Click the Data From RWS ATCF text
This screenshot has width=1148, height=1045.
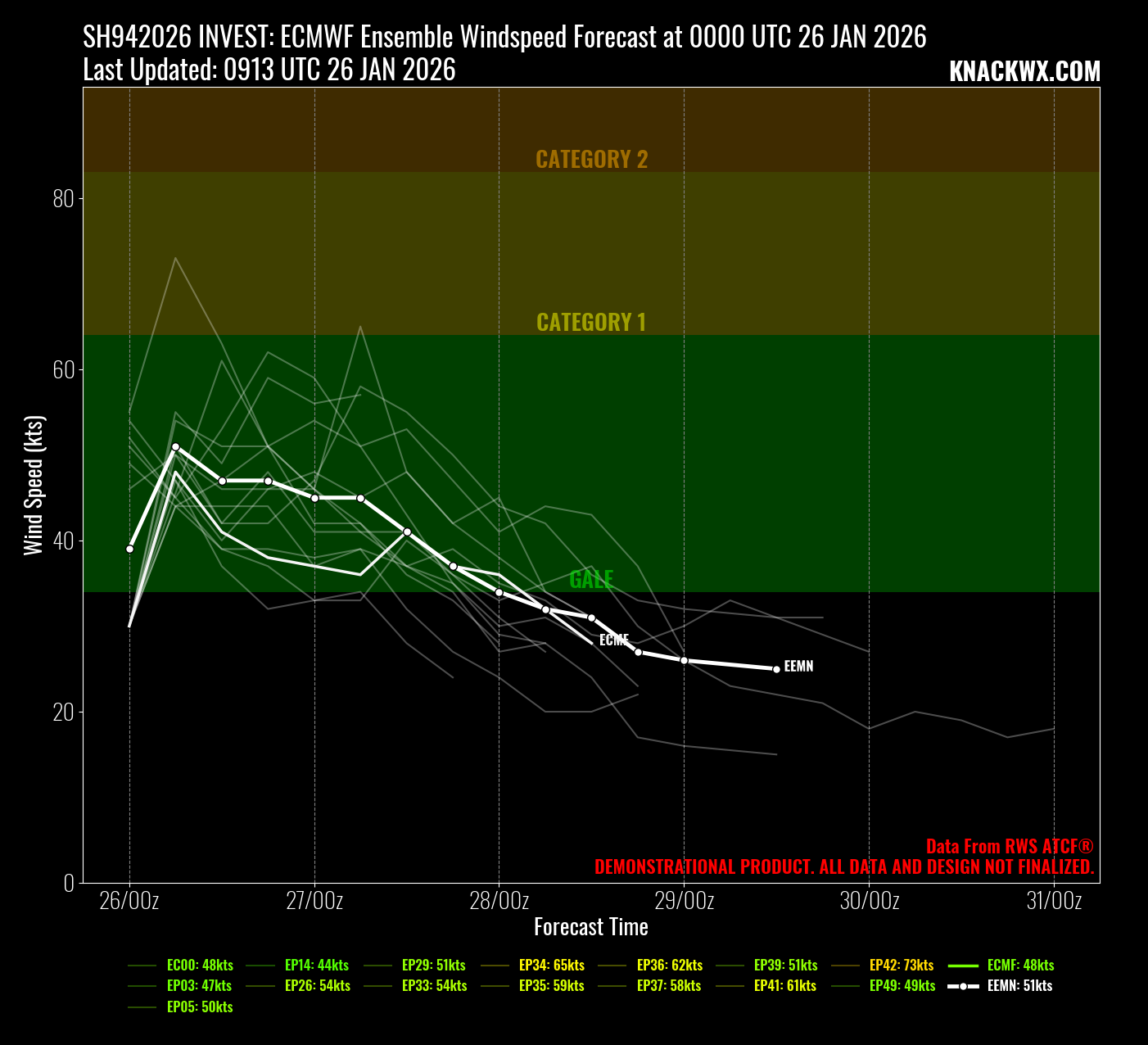tap(1009, 847)
